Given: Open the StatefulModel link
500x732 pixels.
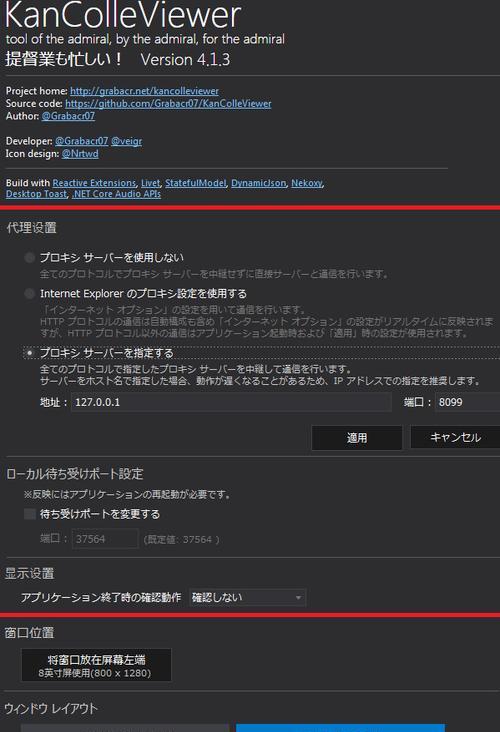Looking at the screenshot, I should point(196,183).
